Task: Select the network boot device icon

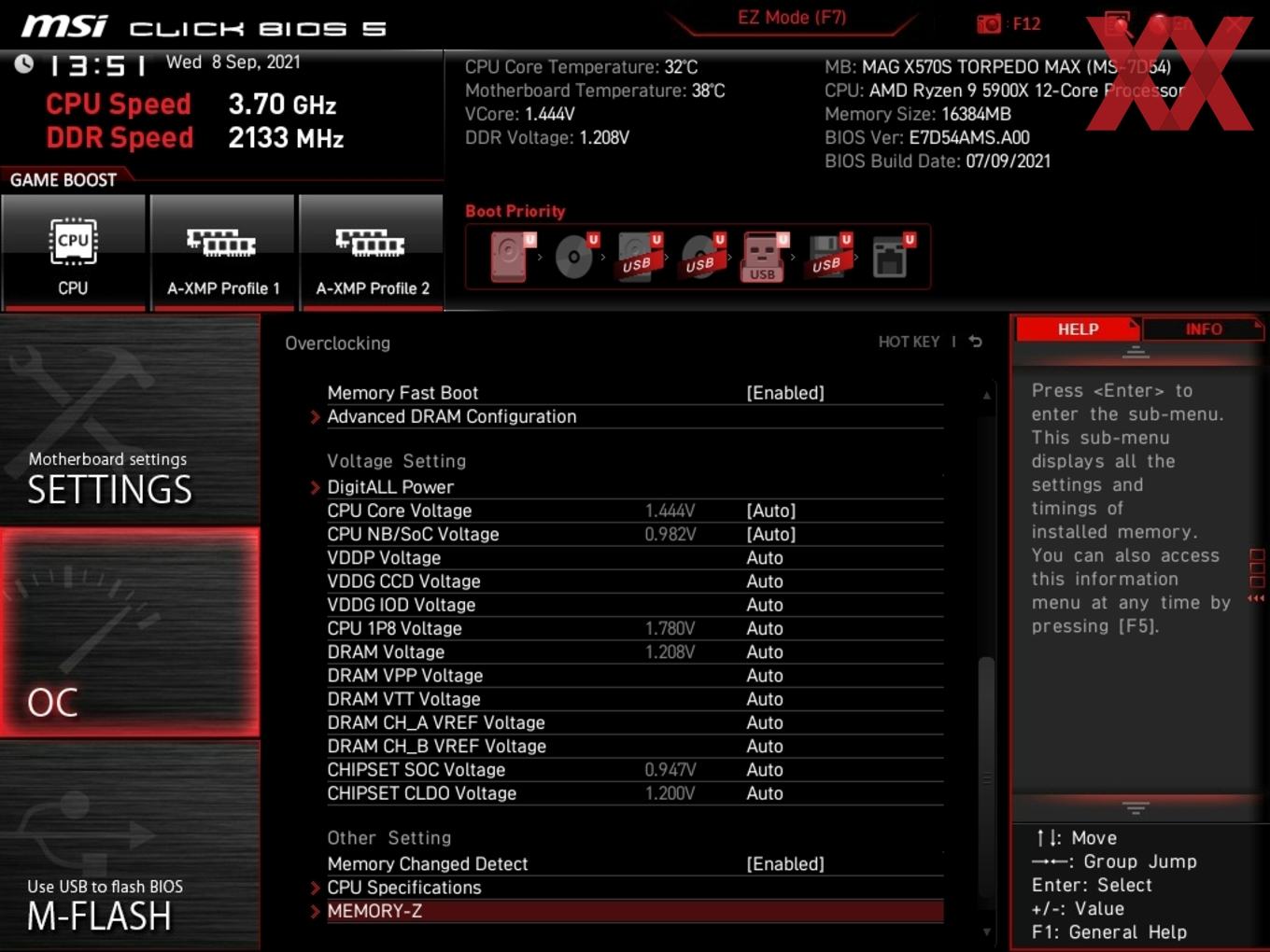Action: click(893, 256)
